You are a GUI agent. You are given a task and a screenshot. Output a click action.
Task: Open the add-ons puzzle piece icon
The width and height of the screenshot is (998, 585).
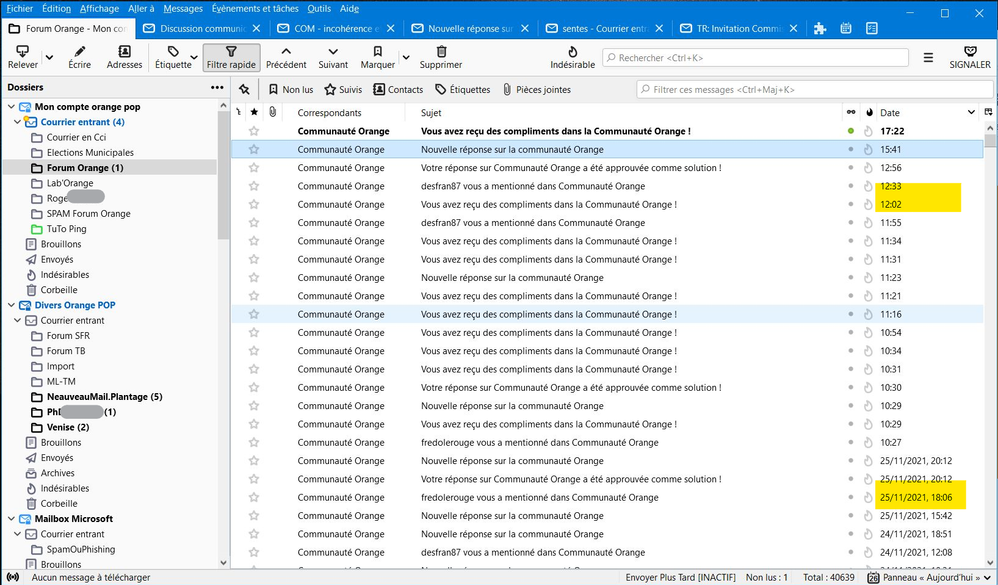pyautogui.click(x=820, y=29)
